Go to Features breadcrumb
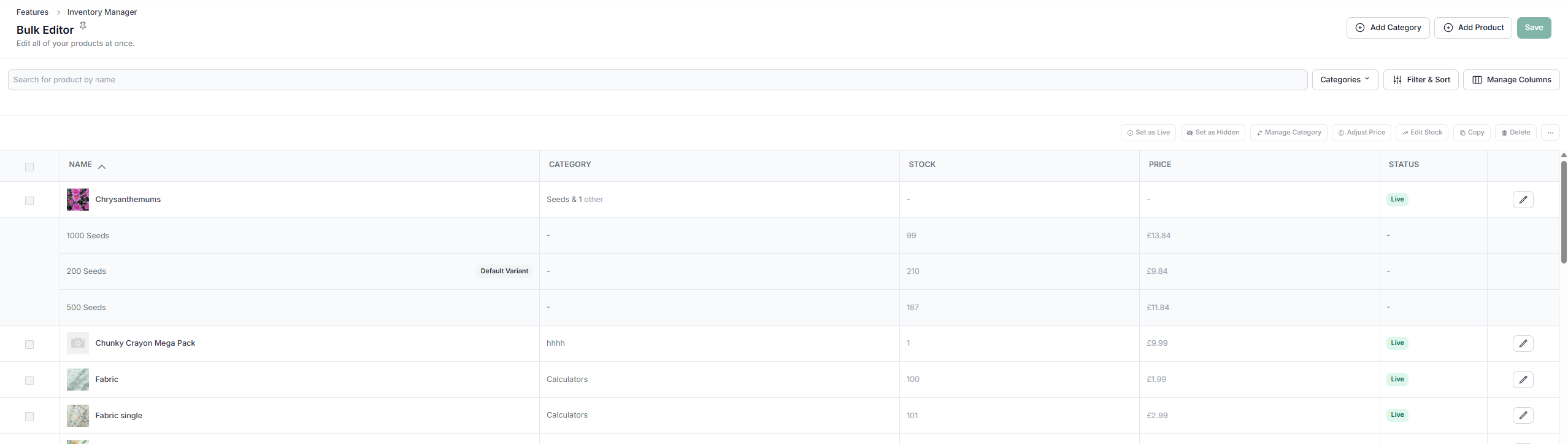The image size is (1568, 444). (33, 12)
